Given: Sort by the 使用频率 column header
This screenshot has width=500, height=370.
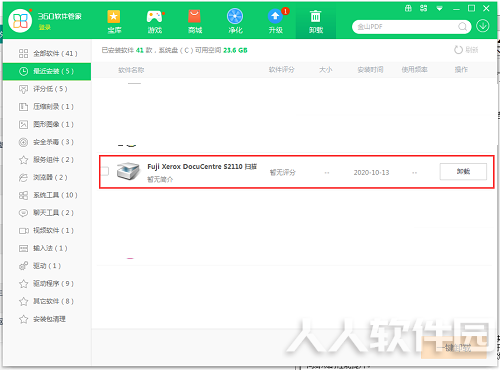Looking at the screenshot, I should click(414, 70).
